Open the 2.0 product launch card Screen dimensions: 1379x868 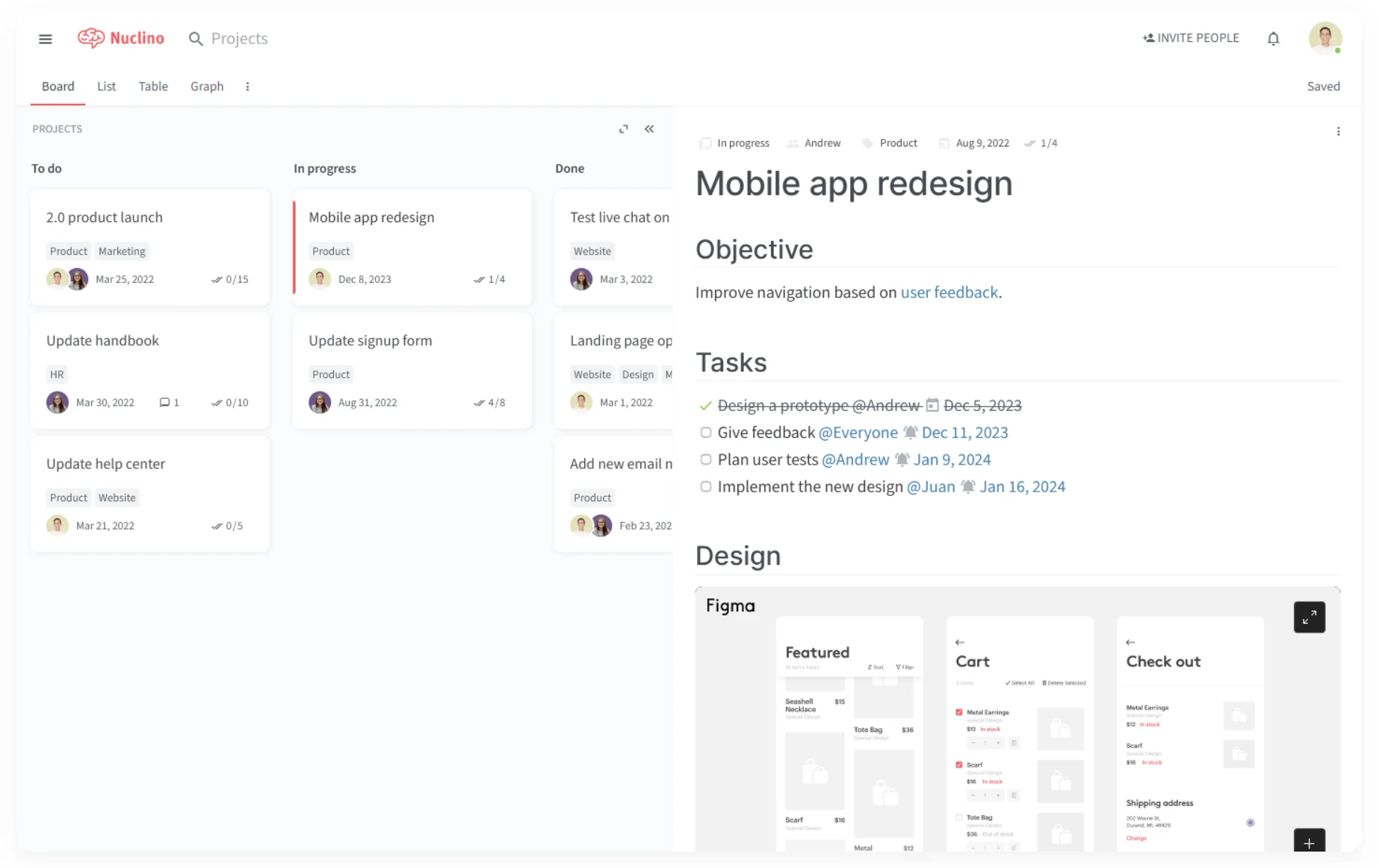[149, 247]
